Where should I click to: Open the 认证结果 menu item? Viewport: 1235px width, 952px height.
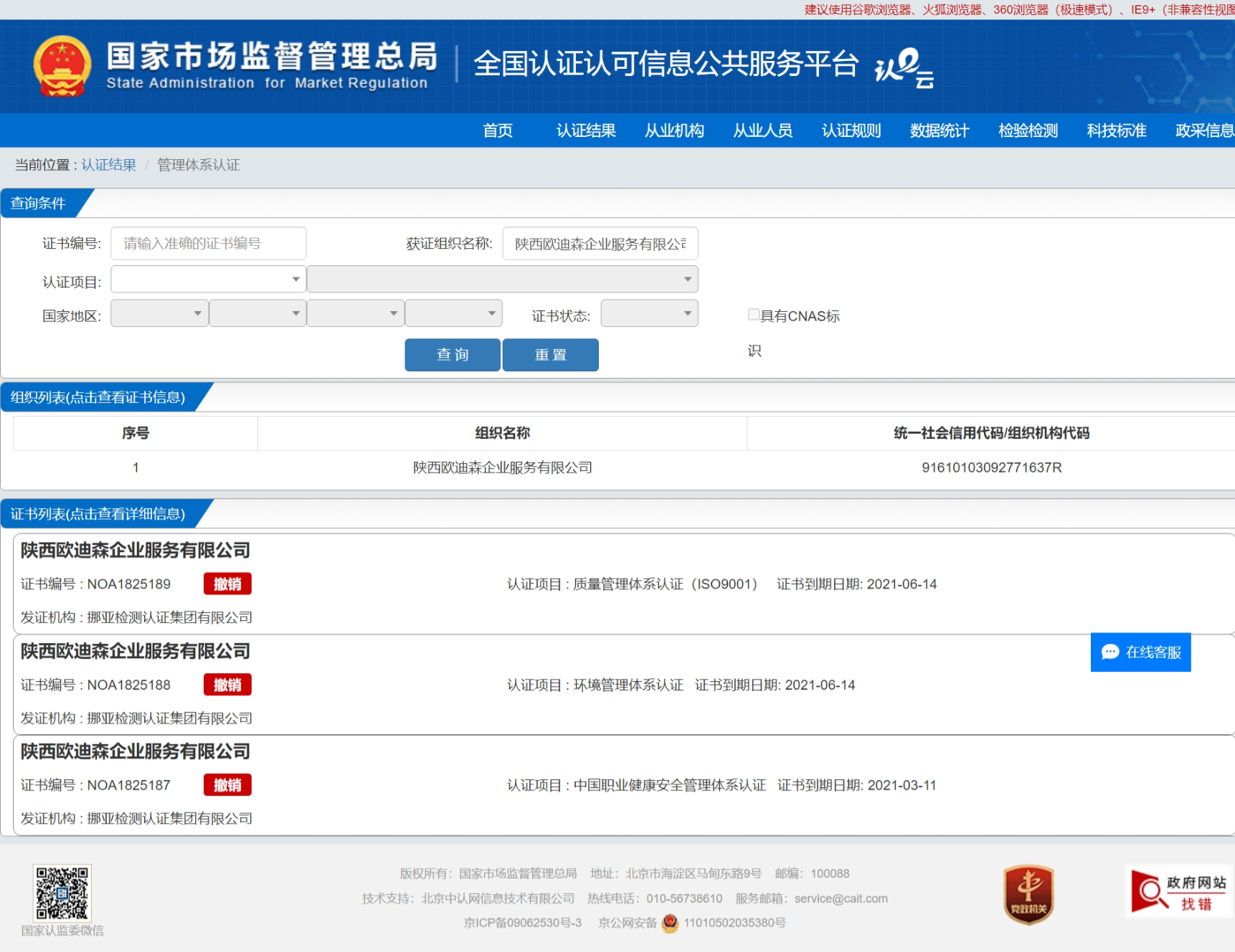pos(586,130)
